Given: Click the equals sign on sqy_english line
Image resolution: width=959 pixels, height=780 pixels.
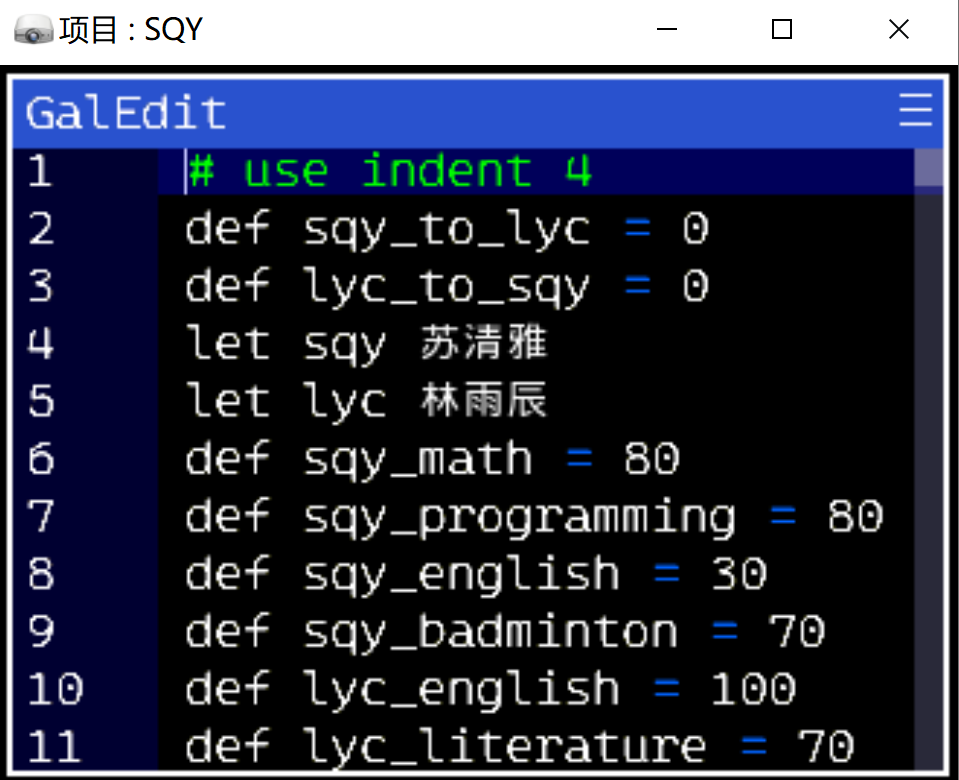Looking at the screenshot, I should [667, 574].
